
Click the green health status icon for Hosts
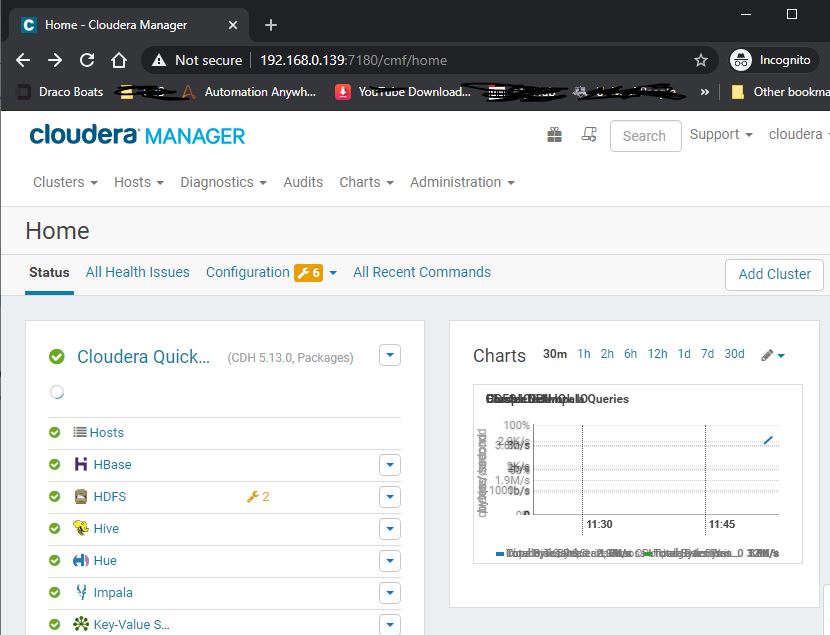point(55,432)
